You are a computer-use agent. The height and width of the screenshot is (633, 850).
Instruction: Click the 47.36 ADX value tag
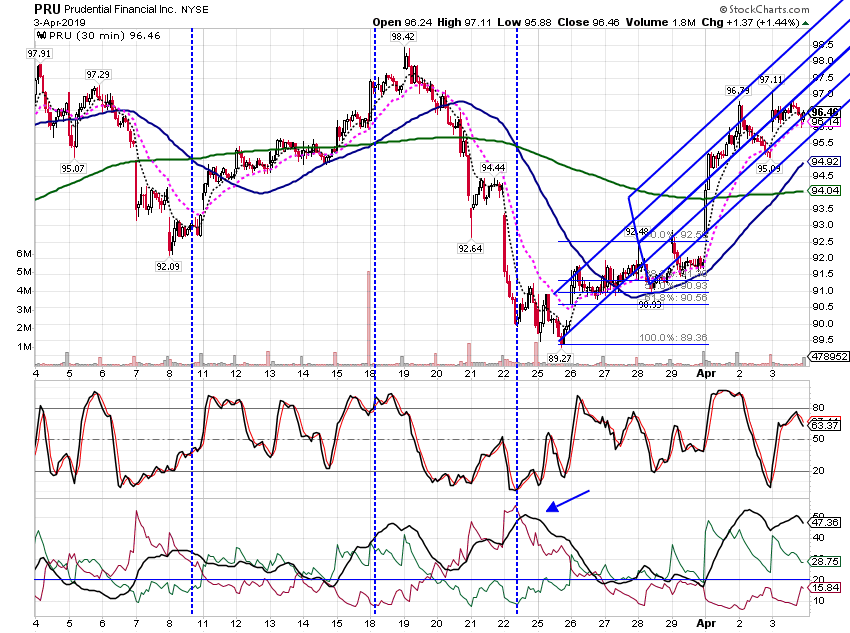click(x=825, y=522)
